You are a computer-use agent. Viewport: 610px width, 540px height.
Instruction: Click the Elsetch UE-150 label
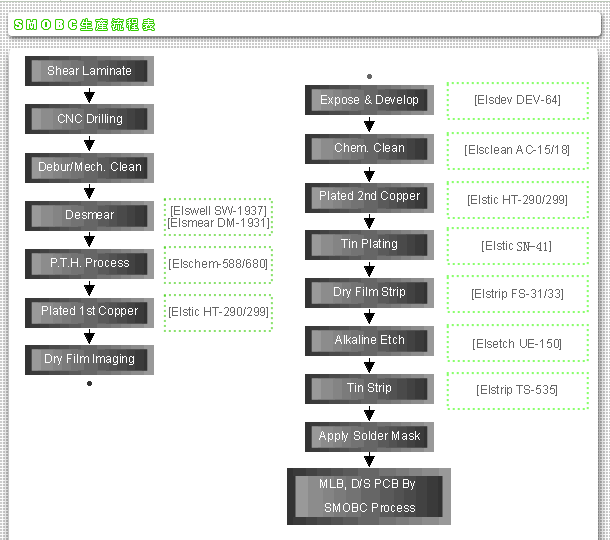tap(517, 343)
